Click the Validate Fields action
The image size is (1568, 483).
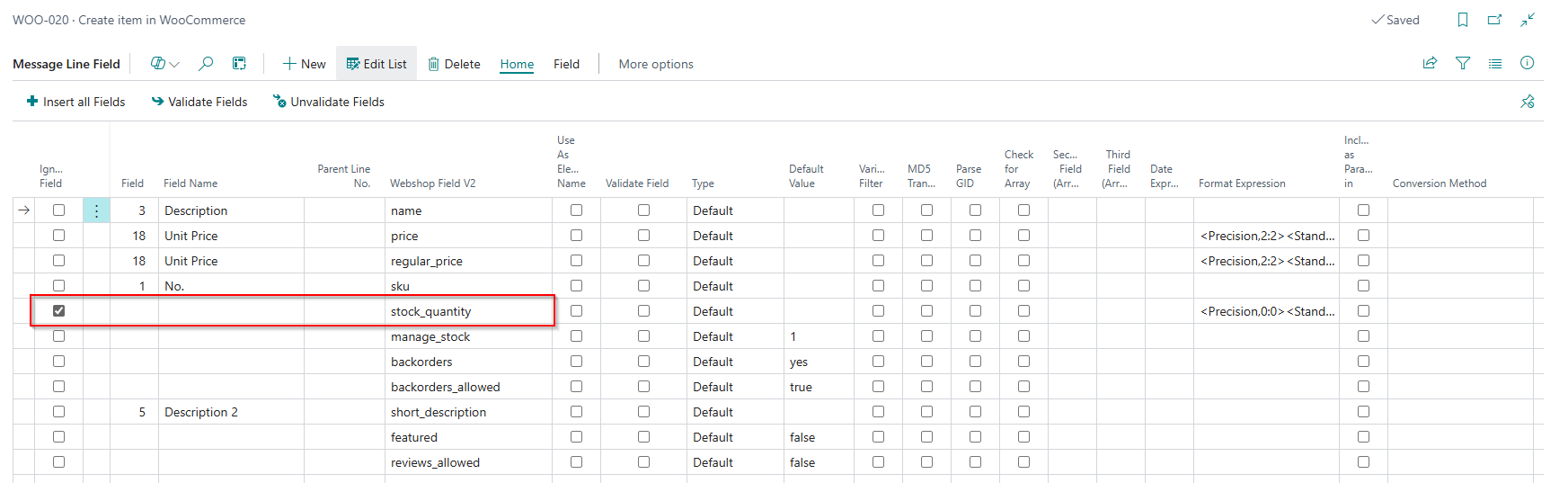click(199, 102)
